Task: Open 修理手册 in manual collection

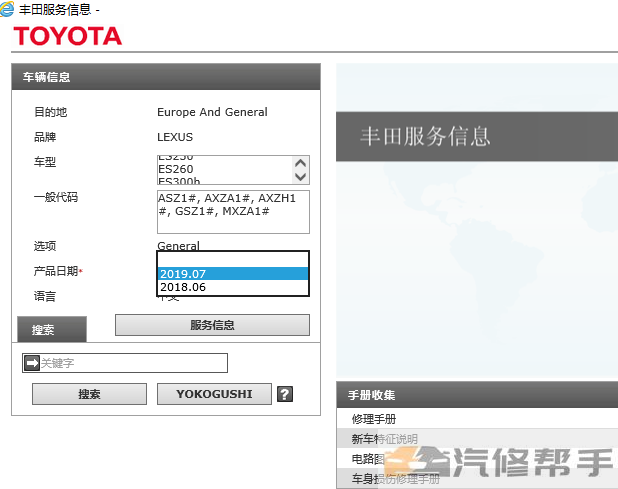Action: tap(374, 419)
